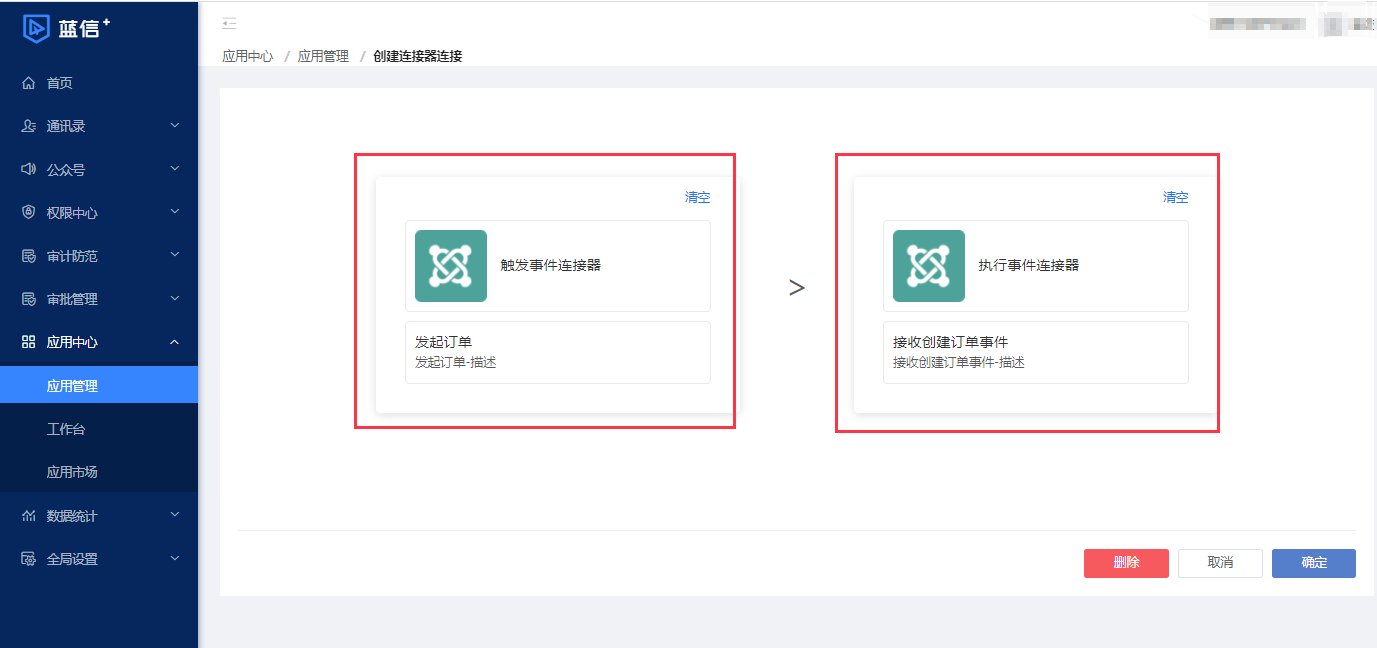
Task: Go to 应用管理 breadcrumb
Action: pos(324,56)
